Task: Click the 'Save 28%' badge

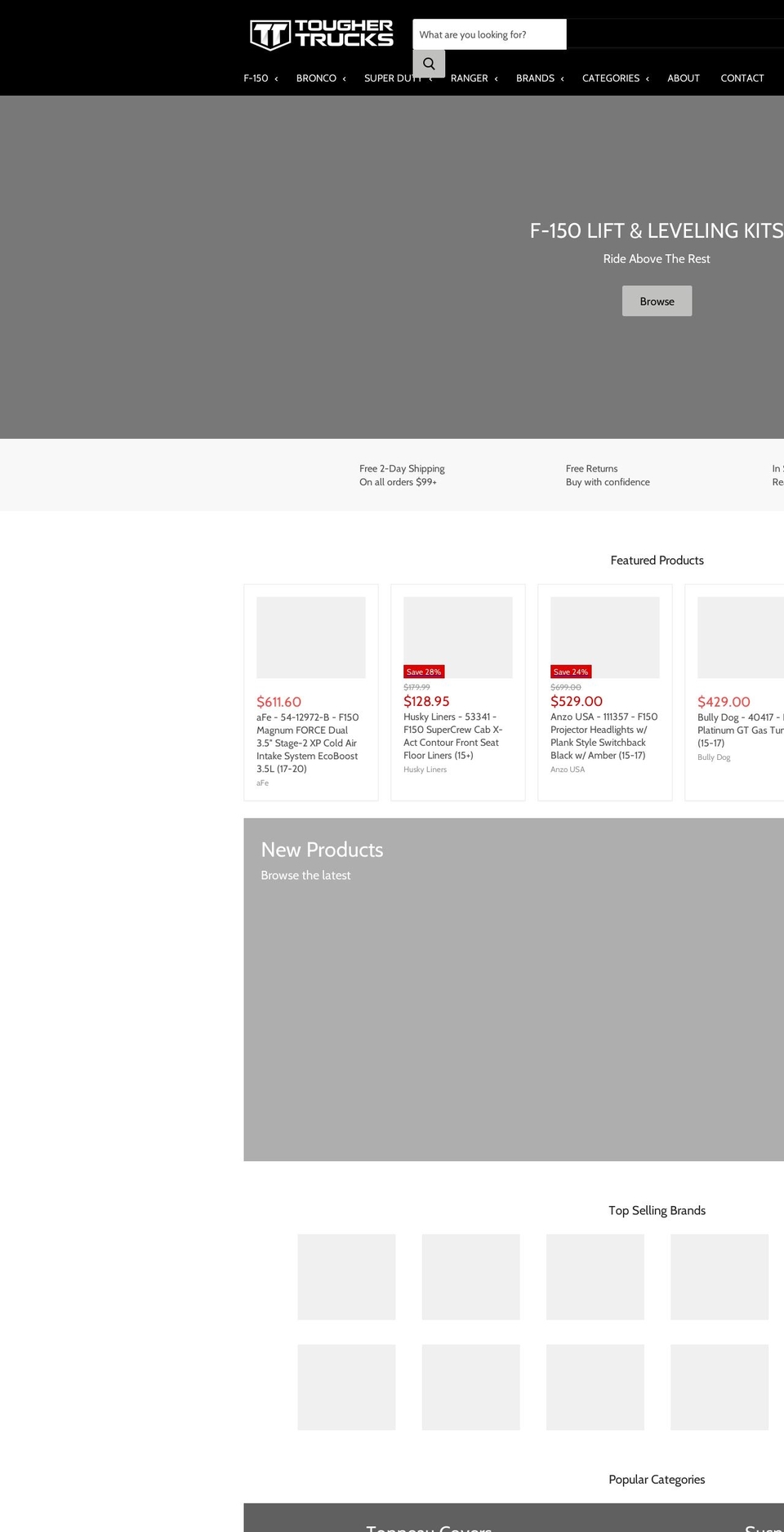Action: (x=424, y=672)
